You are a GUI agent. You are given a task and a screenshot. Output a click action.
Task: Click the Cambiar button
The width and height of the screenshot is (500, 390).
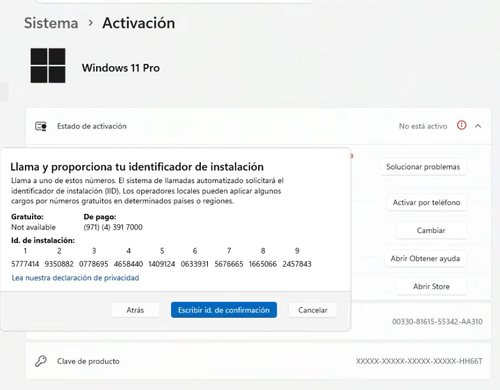(x=431, y=230)
